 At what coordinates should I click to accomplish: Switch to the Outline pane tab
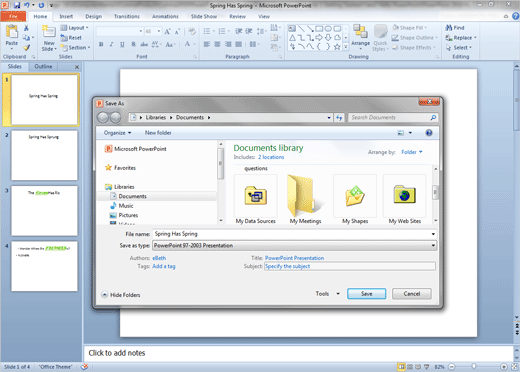click(43, 66)
